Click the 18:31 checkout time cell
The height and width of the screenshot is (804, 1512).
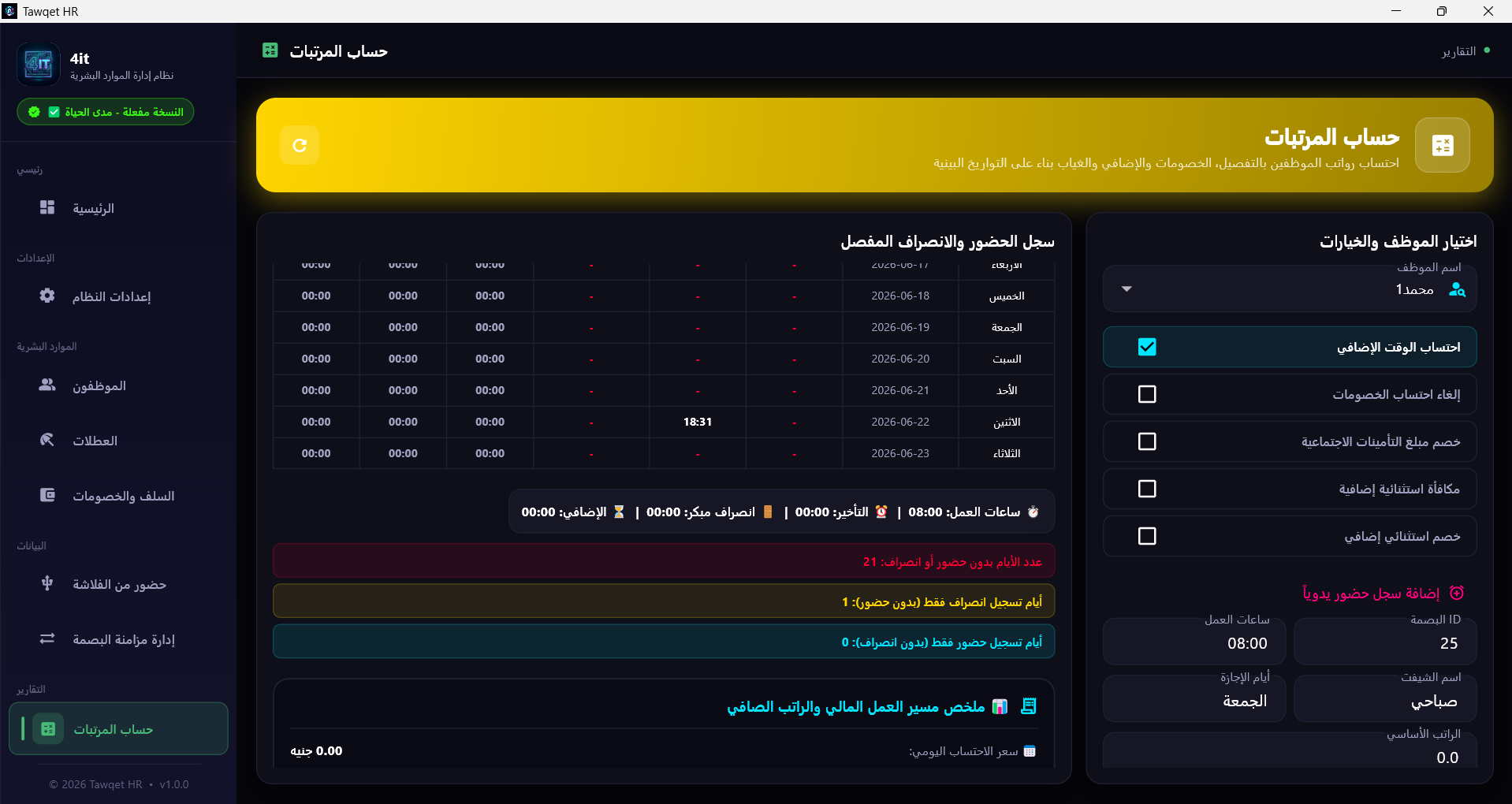(x=698, y=422)
